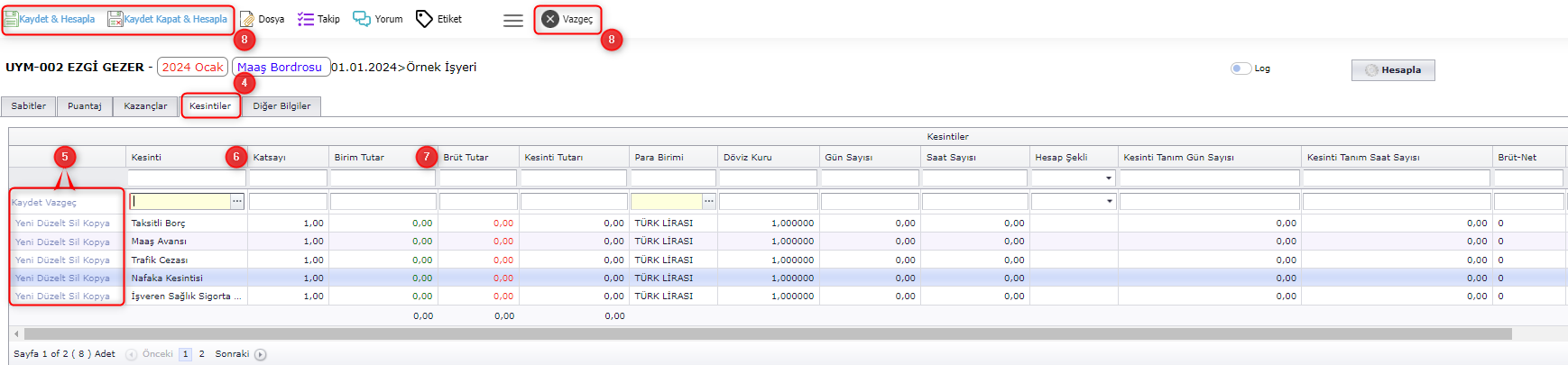Screen dimensions: 1568x365
Task: Sort by Brüt-Net column header
Action: pyautogui.click(x=1530, y=157)
